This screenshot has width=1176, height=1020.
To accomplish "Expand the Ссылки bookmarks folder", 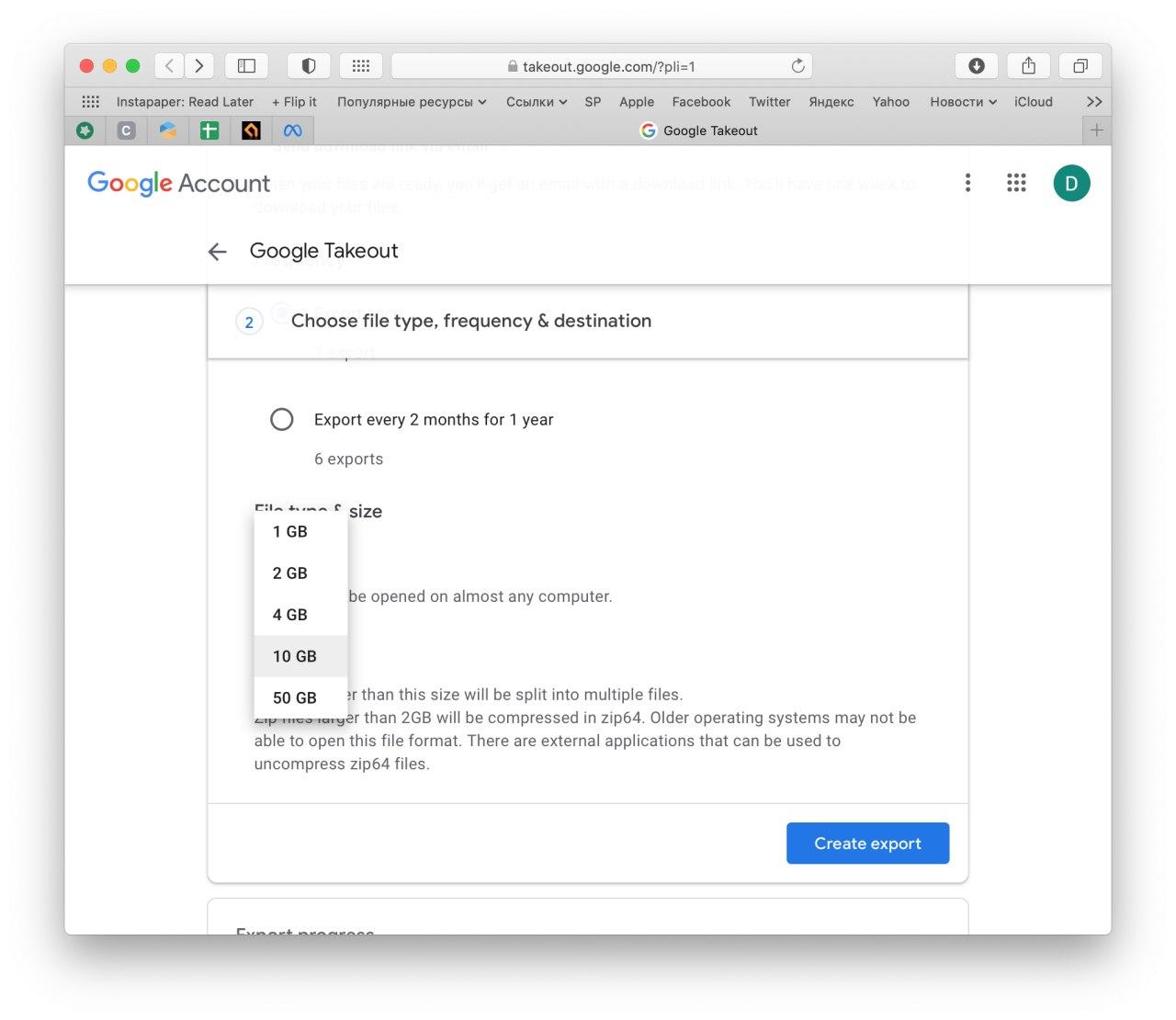I will (537, 102).
